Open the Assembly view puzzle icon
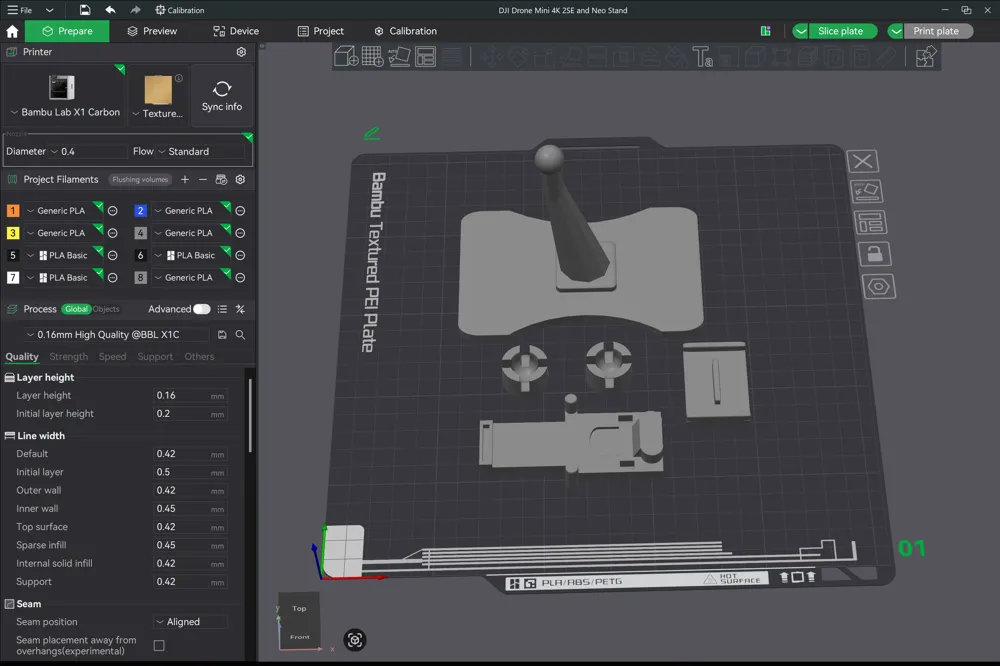The height and width of the screenshot is (666, 1000). [x=925, y=56]
